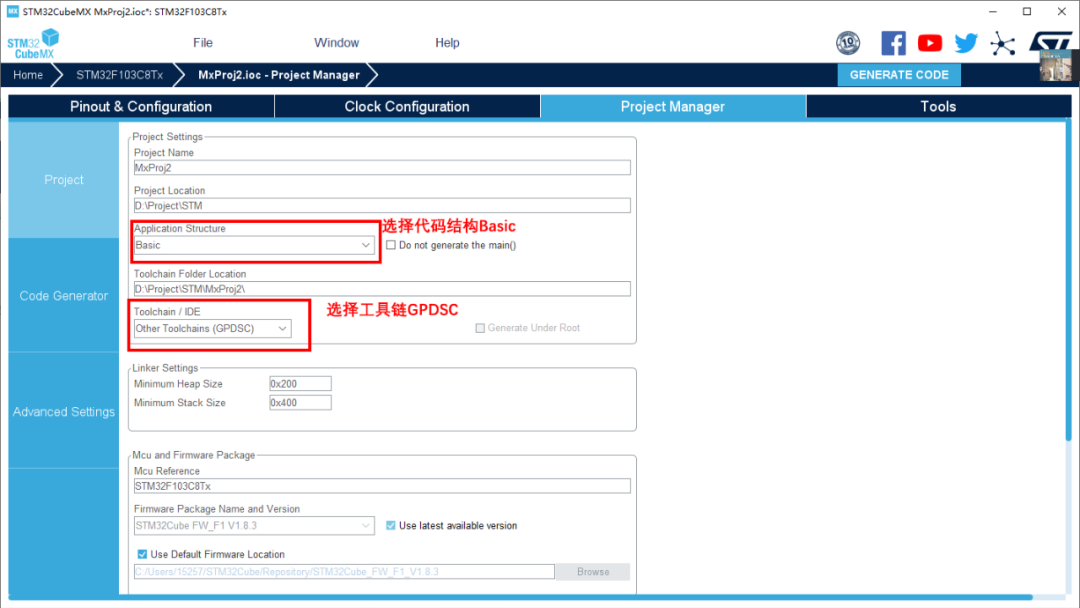Go to Home breadcrumb
This screenshot has width=1080, height=608.
28,75
